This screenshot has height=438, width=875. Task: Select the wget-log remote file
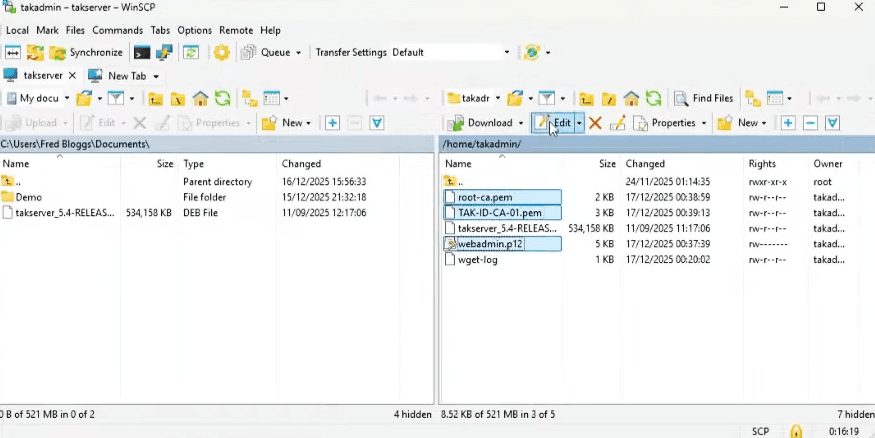coord(478,259)
